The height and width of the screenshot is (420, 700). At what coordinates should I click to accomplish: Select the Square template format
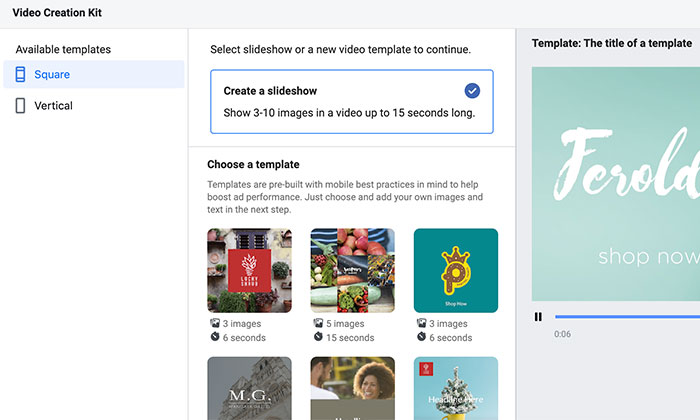(94, 74)
